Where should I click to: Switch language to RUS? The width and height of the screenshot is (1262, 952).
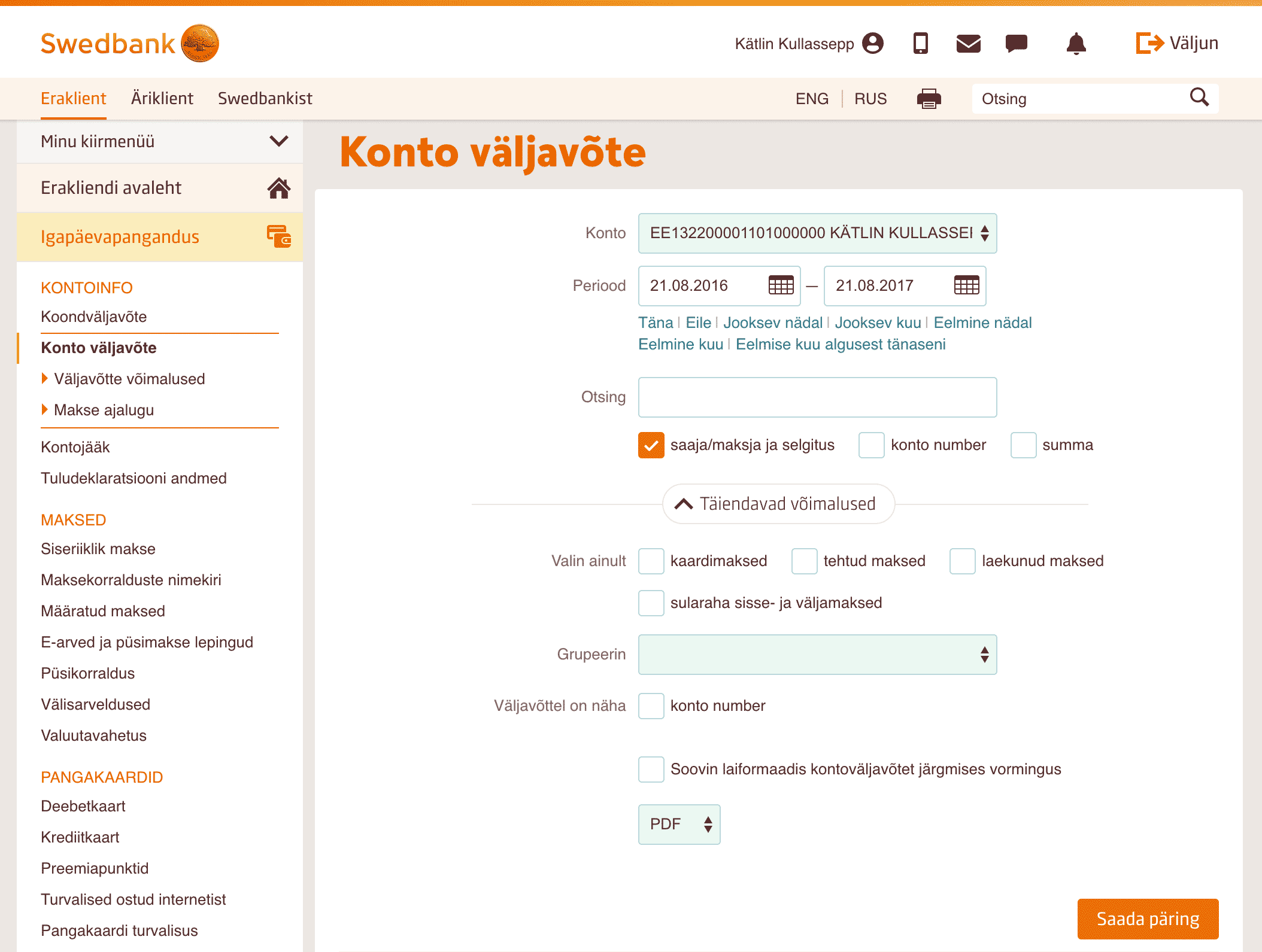tap(870, 99)
